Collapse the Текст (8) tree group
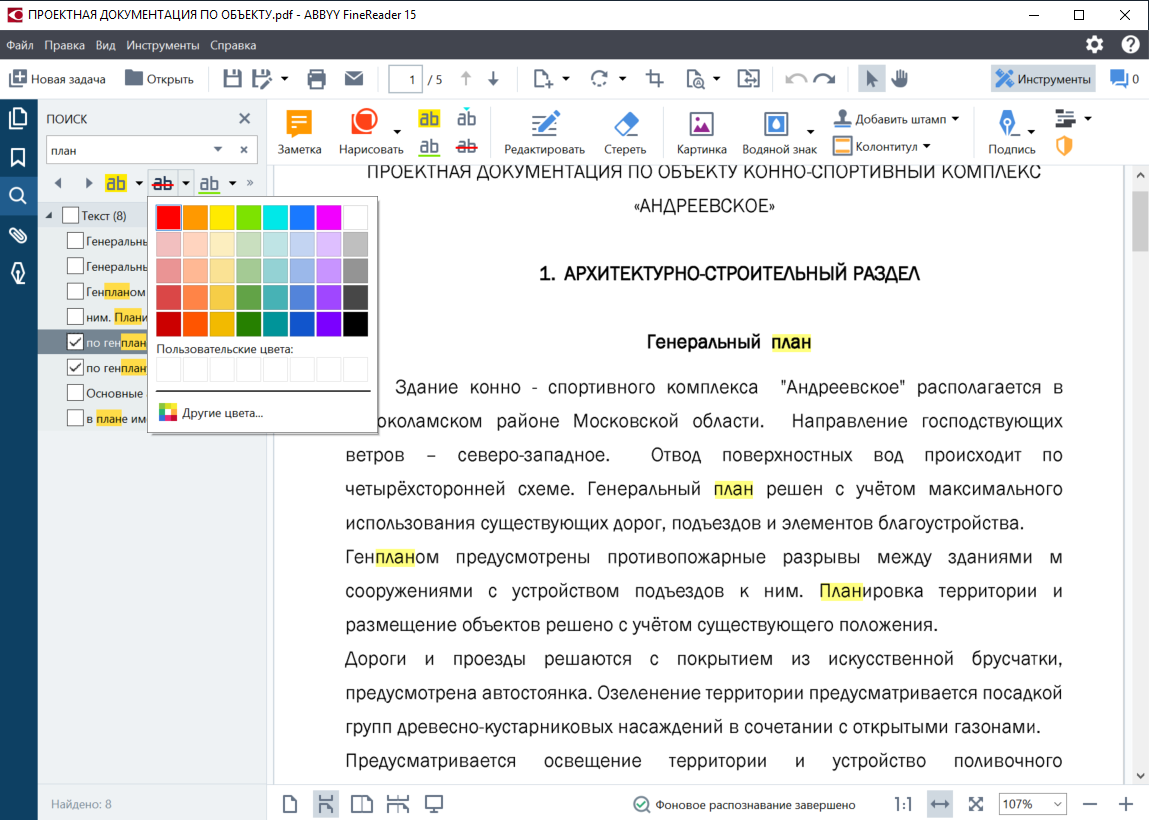1149x820 pixels. (50, 214)
